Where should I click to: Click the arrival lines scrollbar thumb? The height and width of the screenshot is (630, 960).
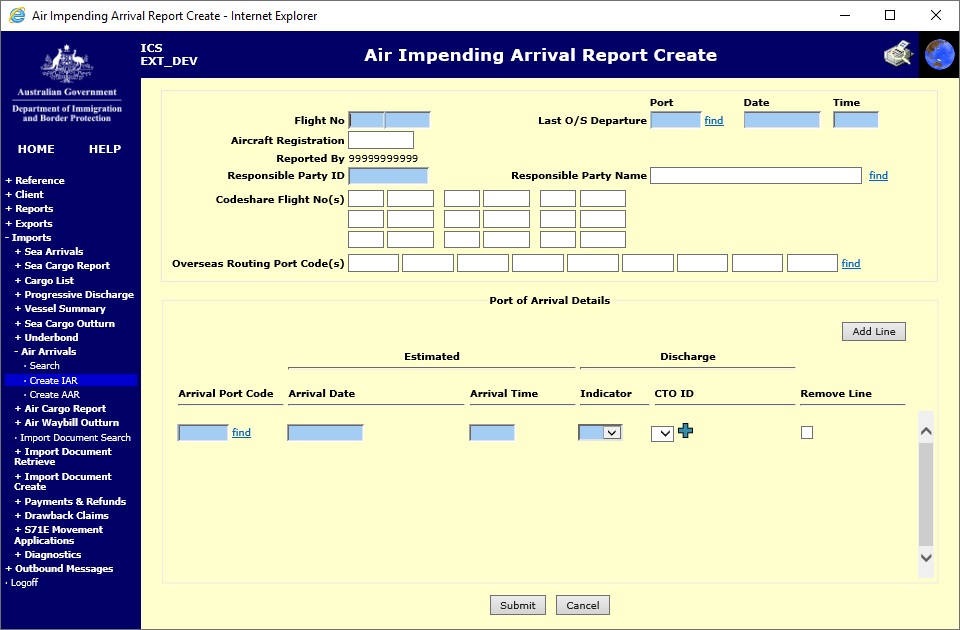pos(926,493)
